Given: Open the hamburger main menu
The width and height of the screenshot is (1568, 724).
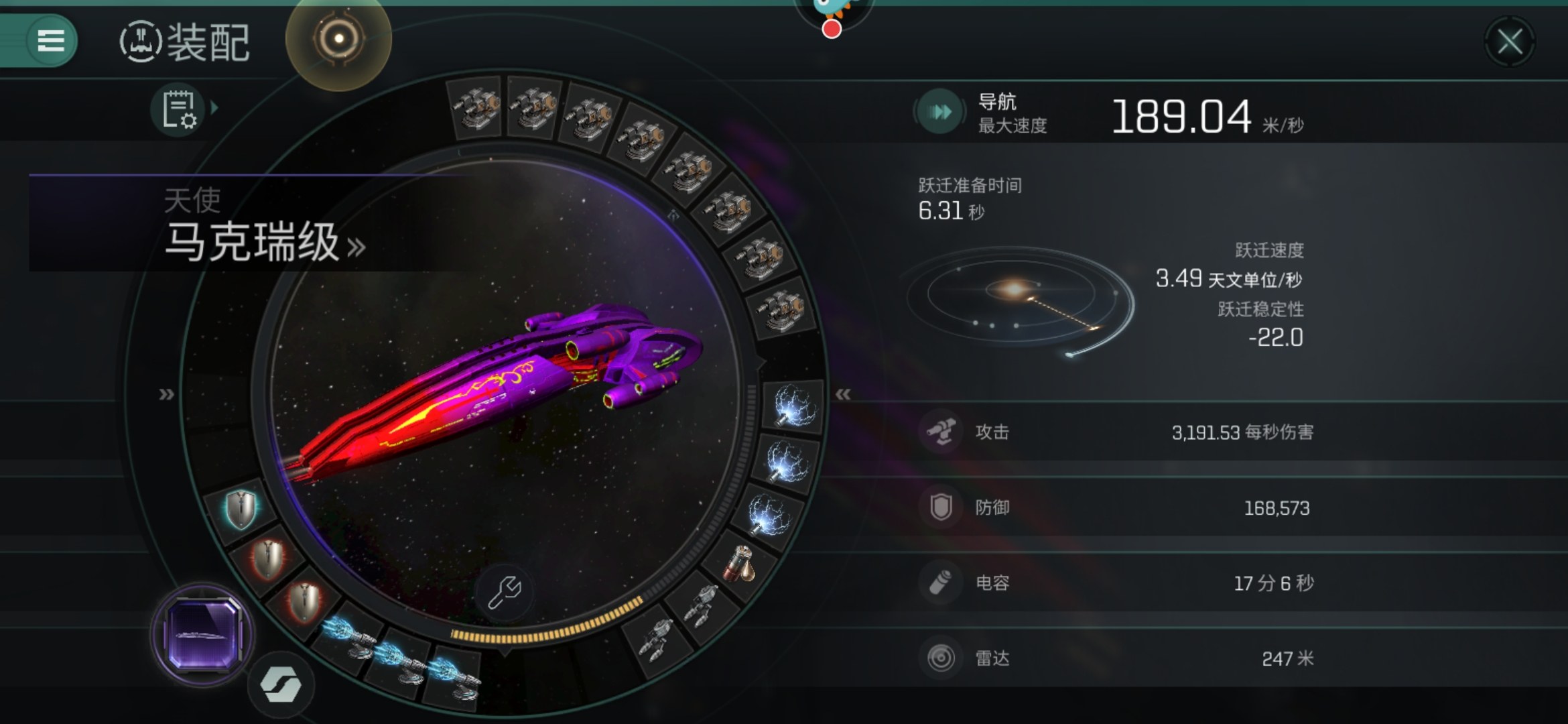Looking at the screenshot, I should pos(51,41).
